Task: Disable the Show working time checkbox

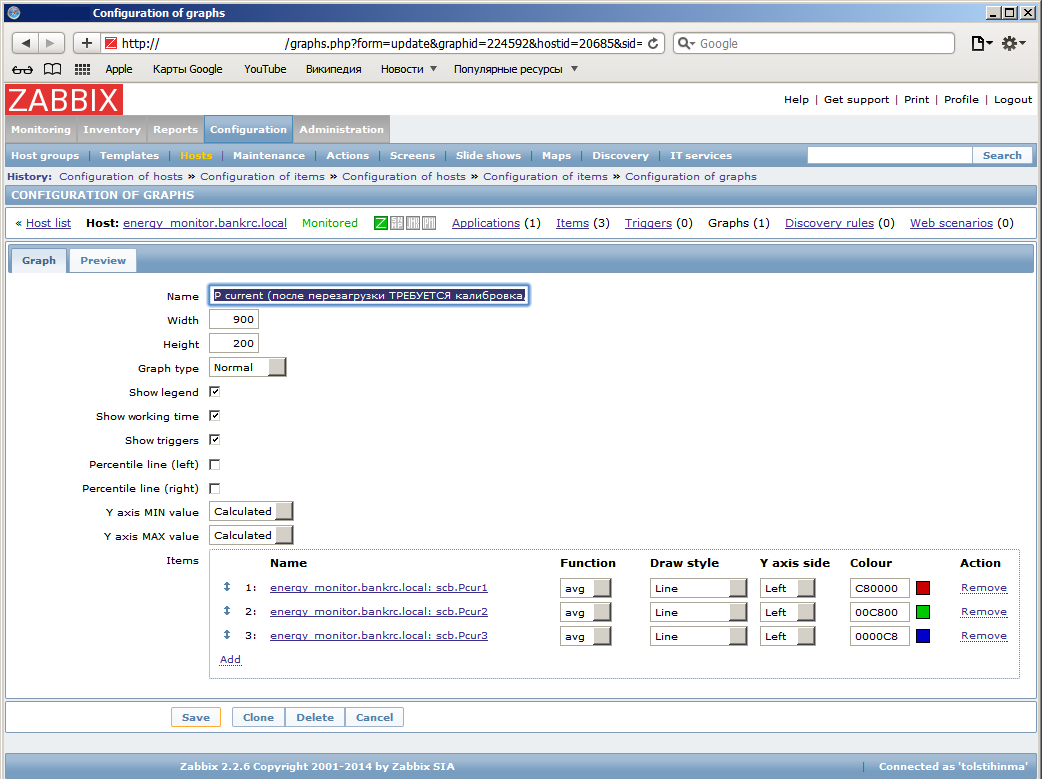Action: pos(215,416)
